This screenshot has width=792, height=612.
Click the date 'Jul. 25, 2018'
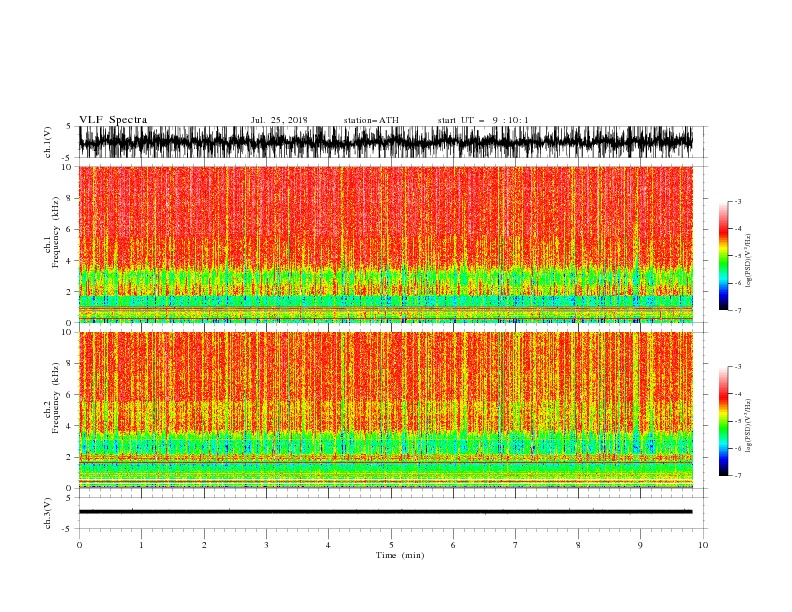pos(279,120)
